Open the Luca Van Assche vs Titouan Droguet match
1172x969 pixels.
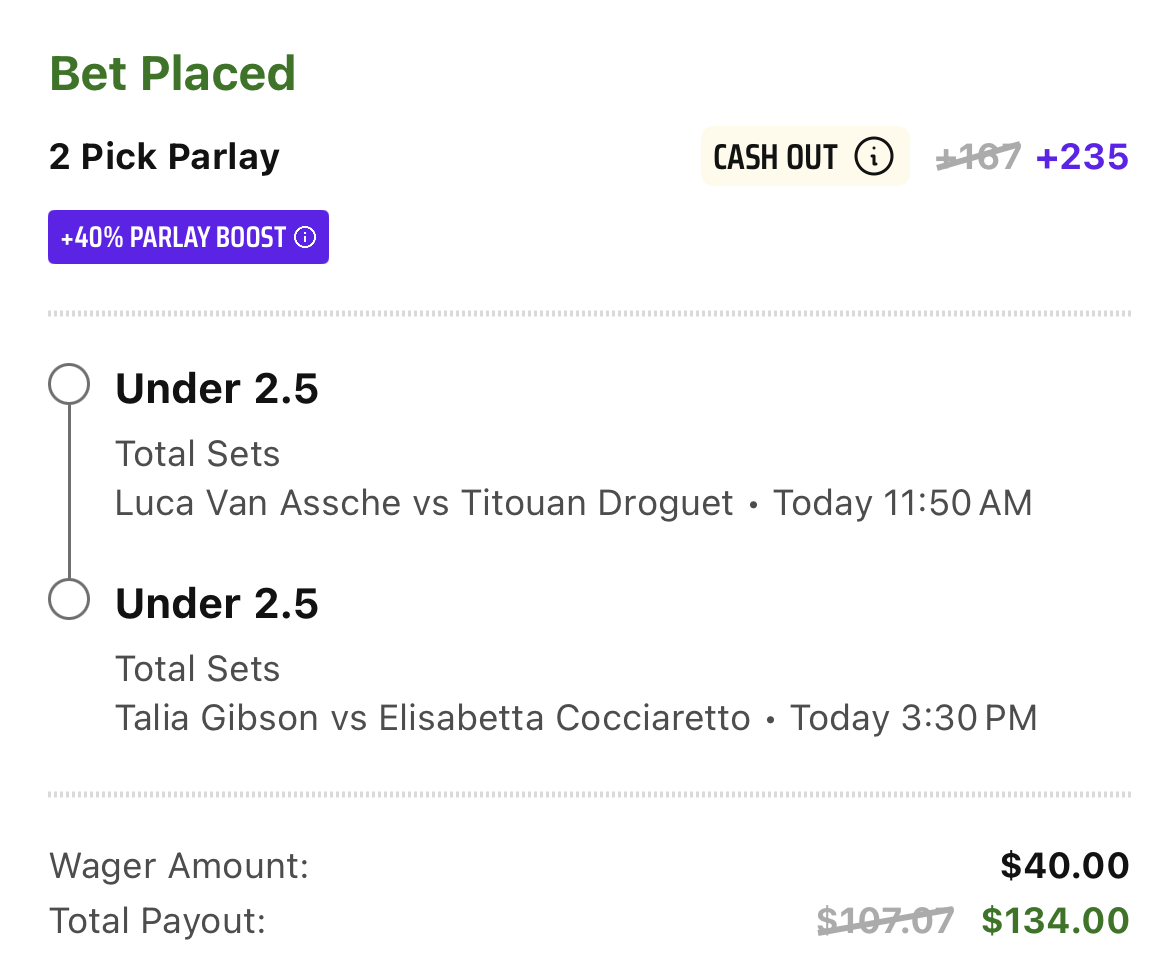pyautogui.click(x=424, y=502)
